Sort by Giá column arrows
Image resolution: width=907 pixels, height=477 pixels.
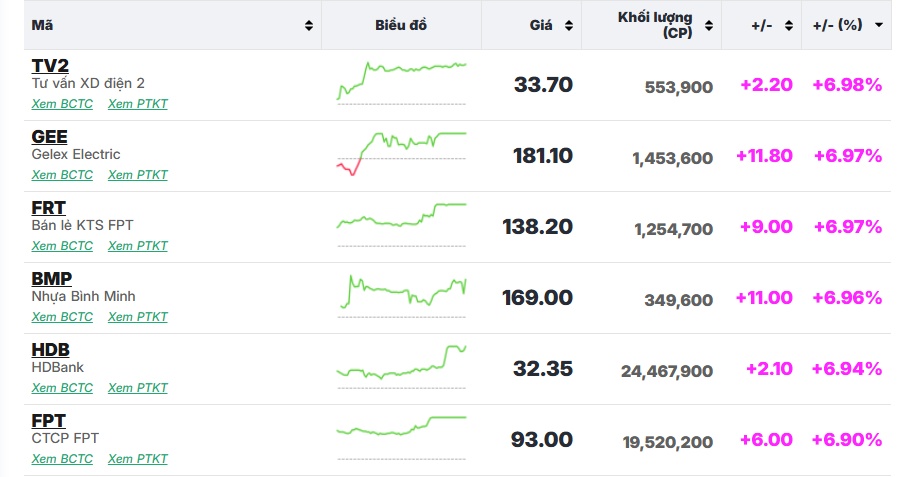tap(569, 25)
